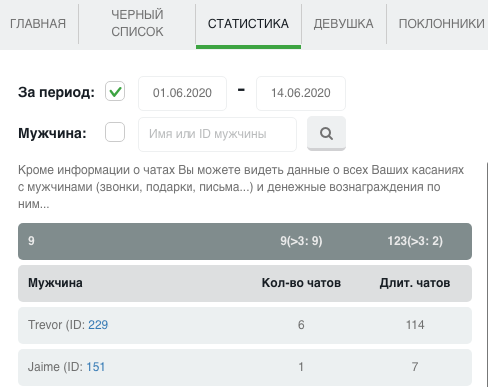Select the Jaime table row
The width and height of the screenshot is (488, 387).
245,367
